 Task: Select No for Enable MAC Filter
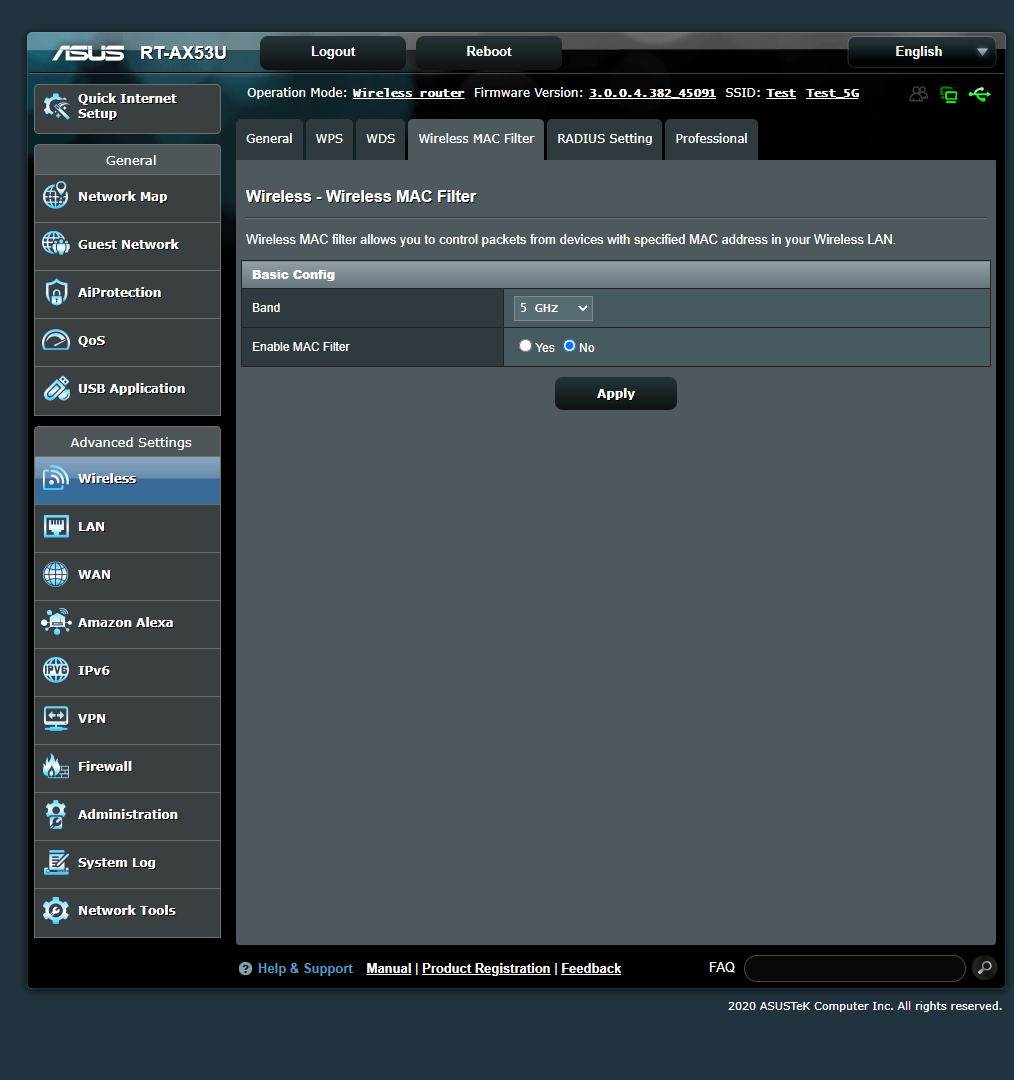570,346
